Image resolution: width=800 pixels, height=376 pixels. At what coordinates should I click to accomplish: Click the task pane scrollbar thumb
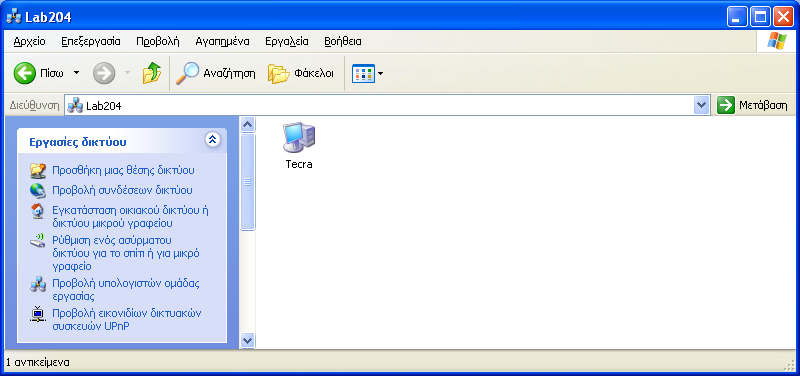247,182
